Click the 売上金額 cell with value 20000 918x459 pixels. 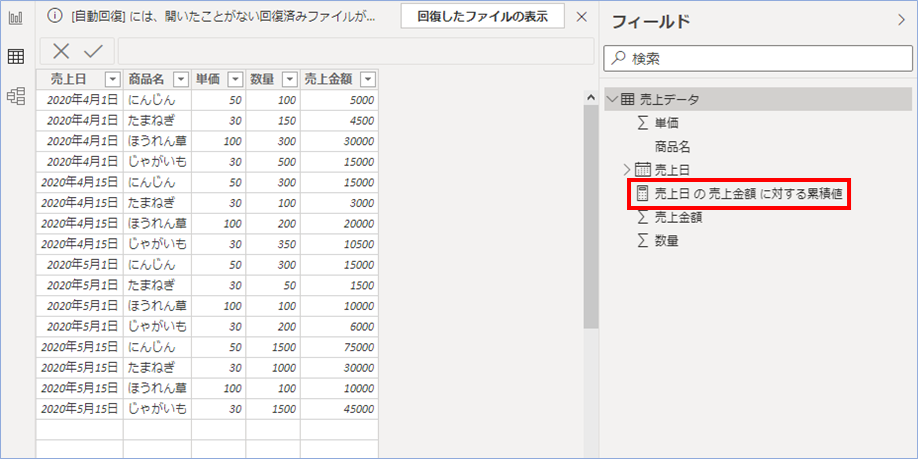tap(340, 224)
